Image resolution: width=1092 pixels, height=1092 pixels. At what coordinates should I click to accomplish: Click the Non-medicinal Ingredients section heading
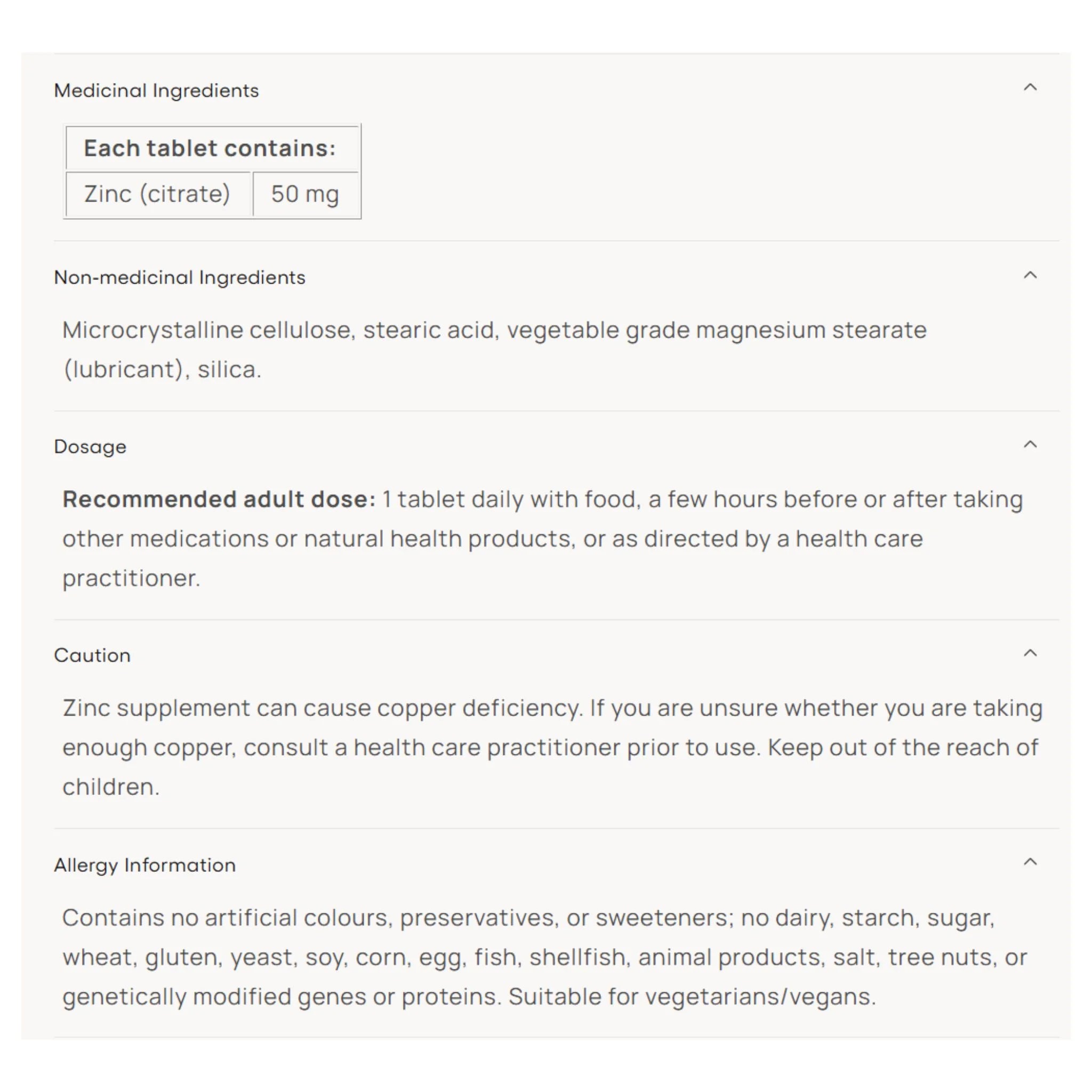[x=180, y=277]
